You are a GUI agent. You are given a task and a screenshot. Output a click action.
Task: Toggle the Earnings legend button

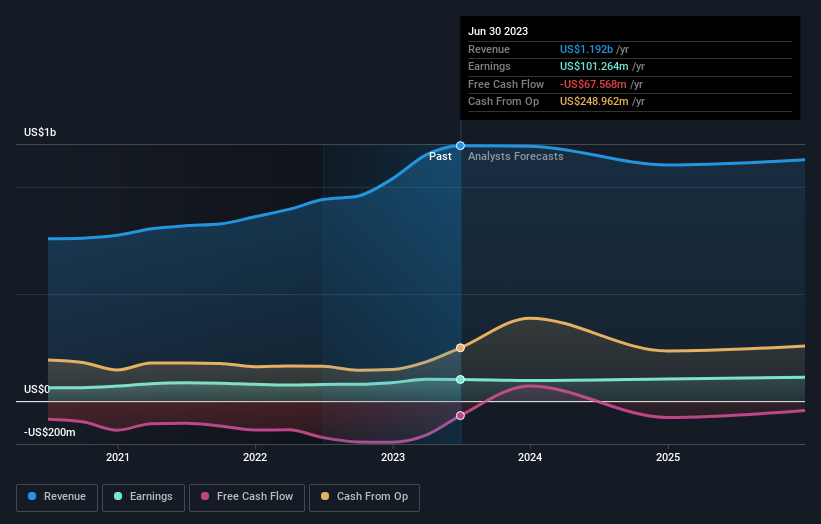pos(143,497)
